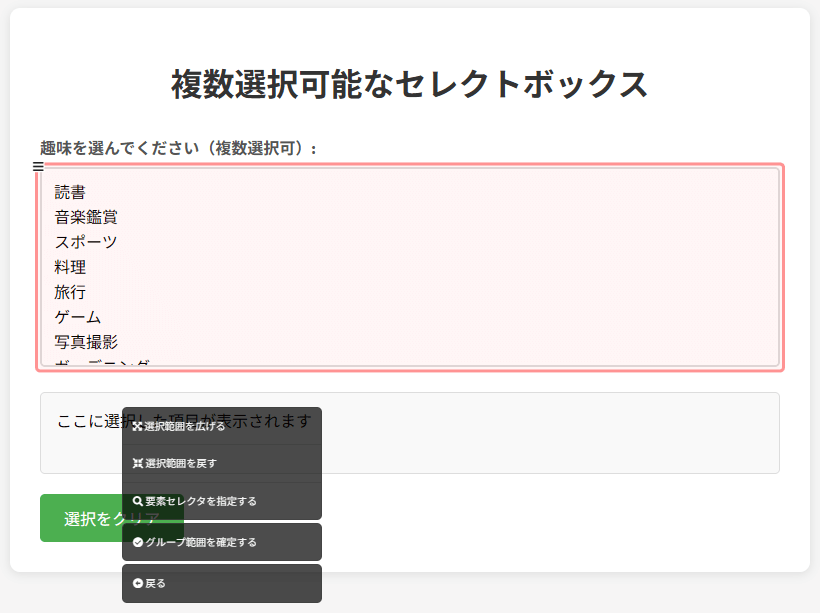The height and width of the screenshot is (613, 820).
Task: Pick the スポーツ option
Action: 86,242
